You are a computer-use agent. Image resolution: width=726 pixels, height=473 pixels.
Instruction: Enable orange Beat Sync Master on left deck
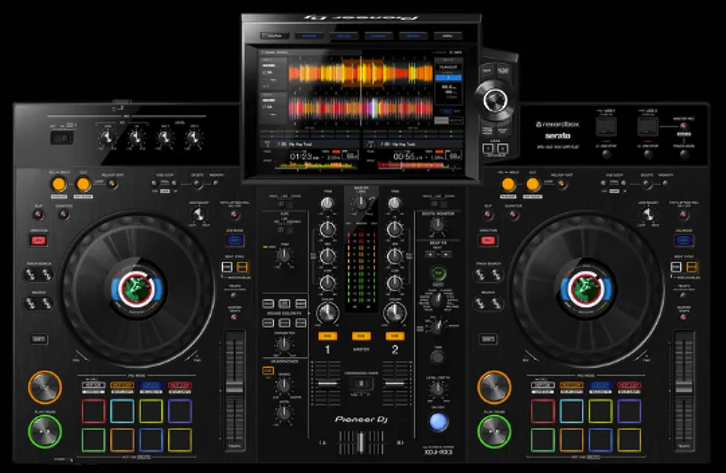(x=242, y=267)
